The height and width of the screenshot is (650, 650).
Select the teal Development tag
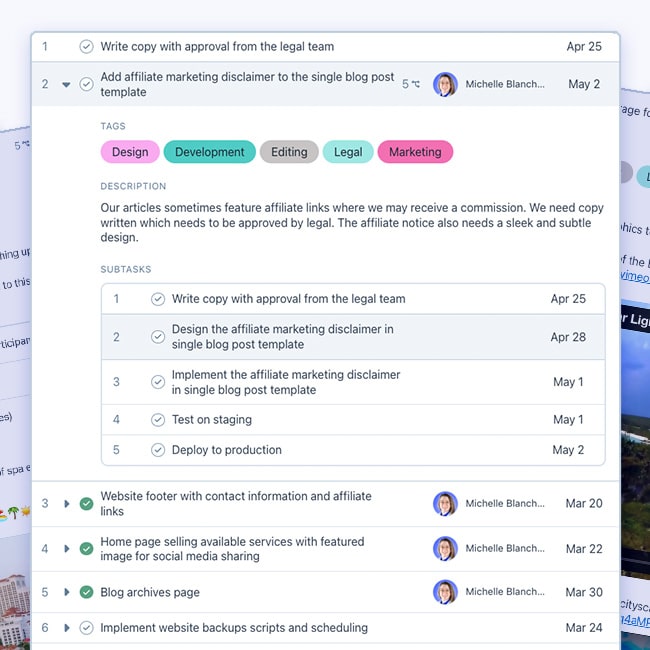pyautogui.click(x=210, y=152)
